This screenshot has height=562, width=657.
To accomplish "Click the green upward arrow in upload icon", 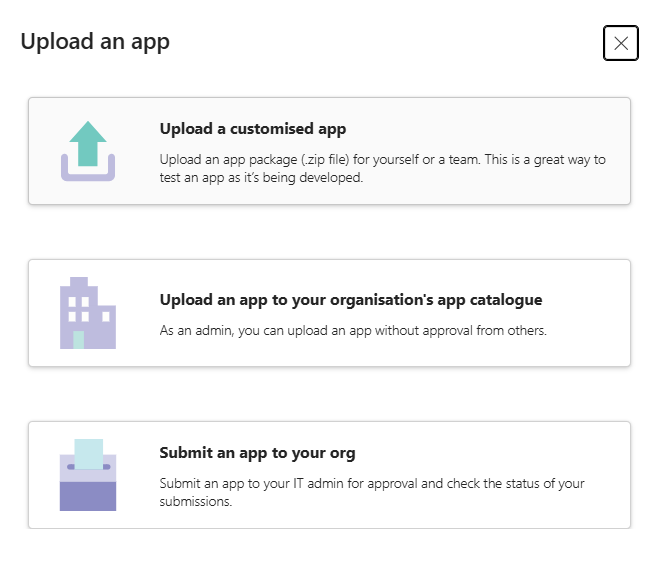I will pyautogui.click(x=88, y=141).
